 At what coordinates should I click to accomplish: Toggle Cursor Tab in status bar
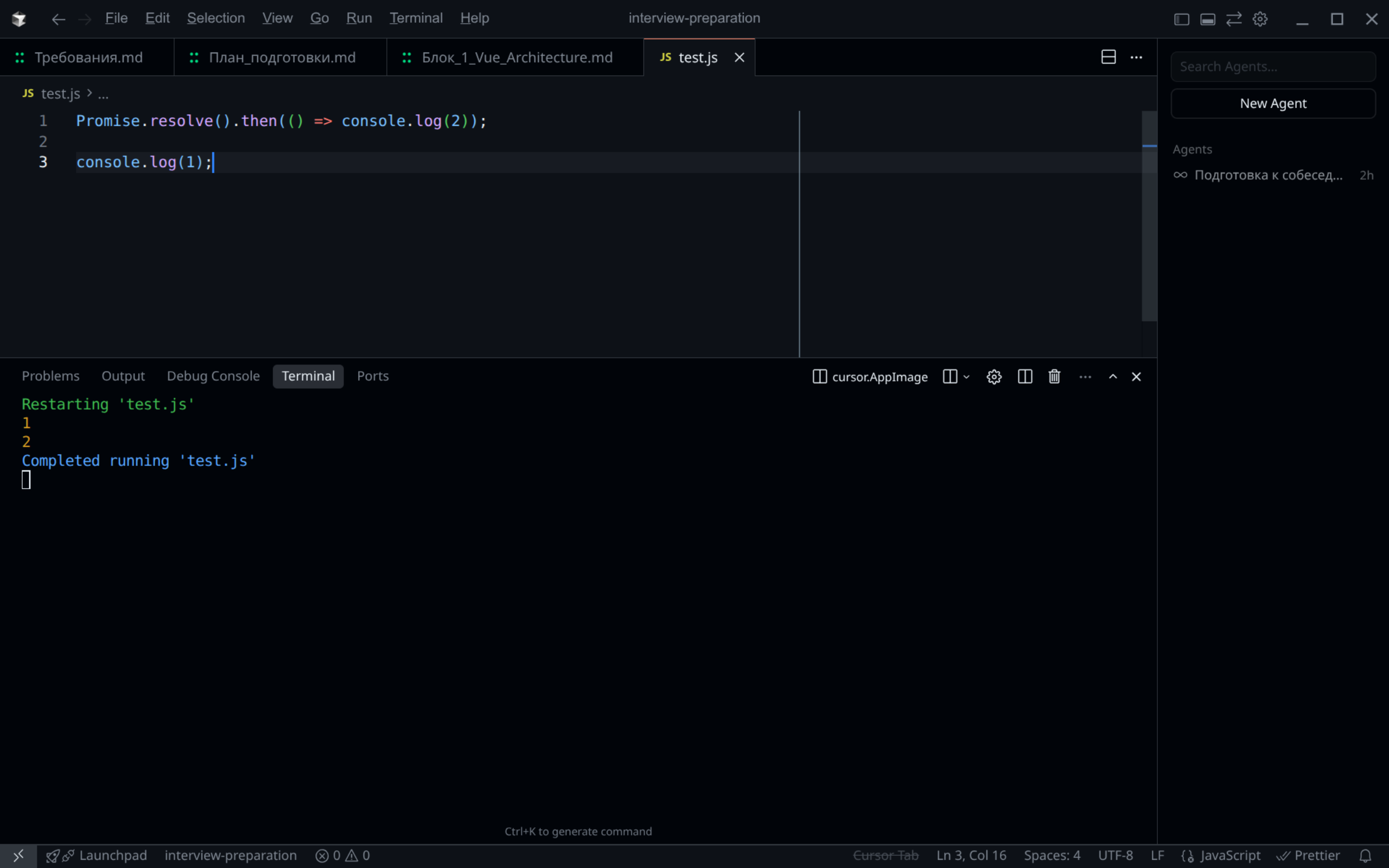[885, 856]
